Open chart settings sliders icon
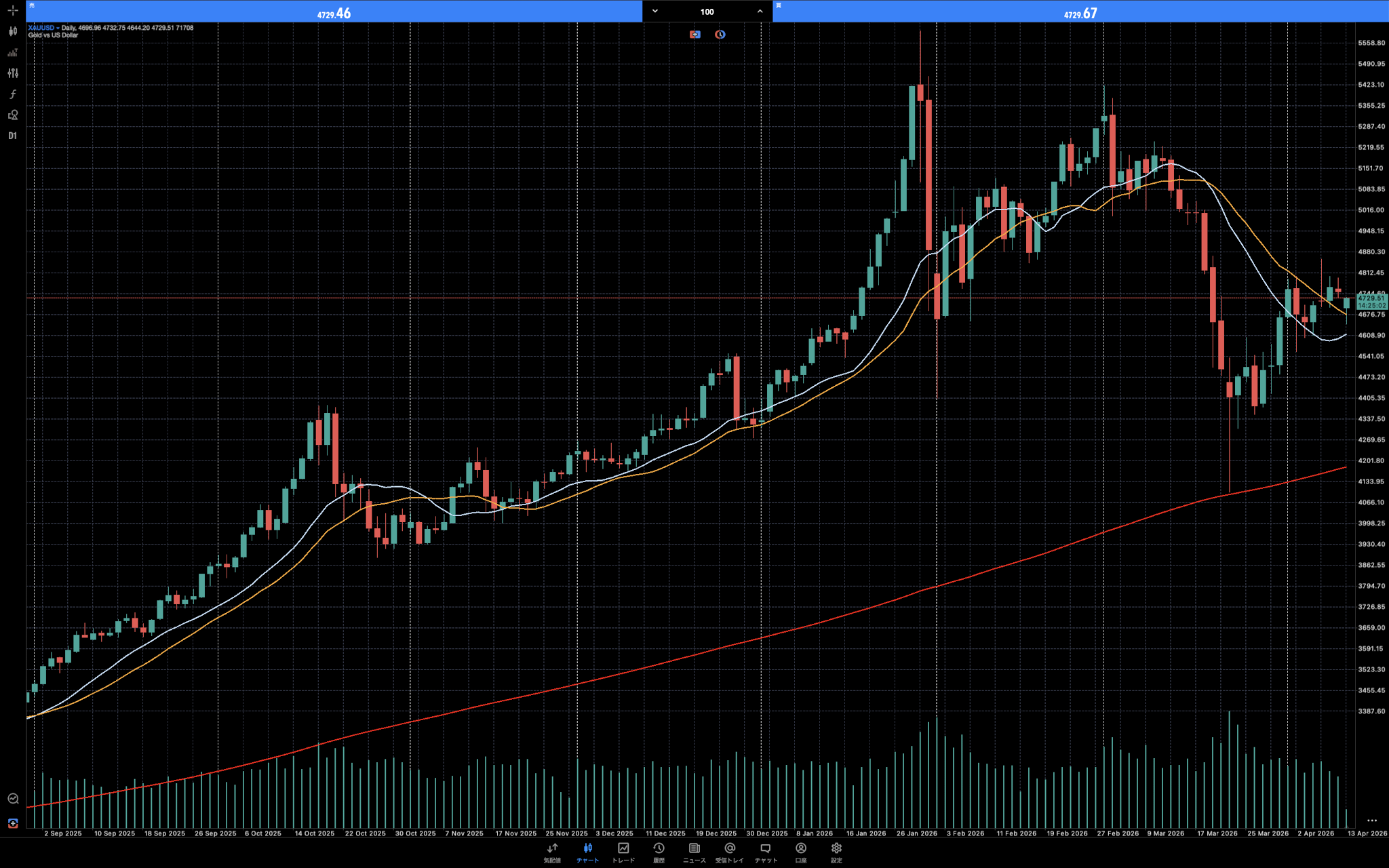 [12, 73]
